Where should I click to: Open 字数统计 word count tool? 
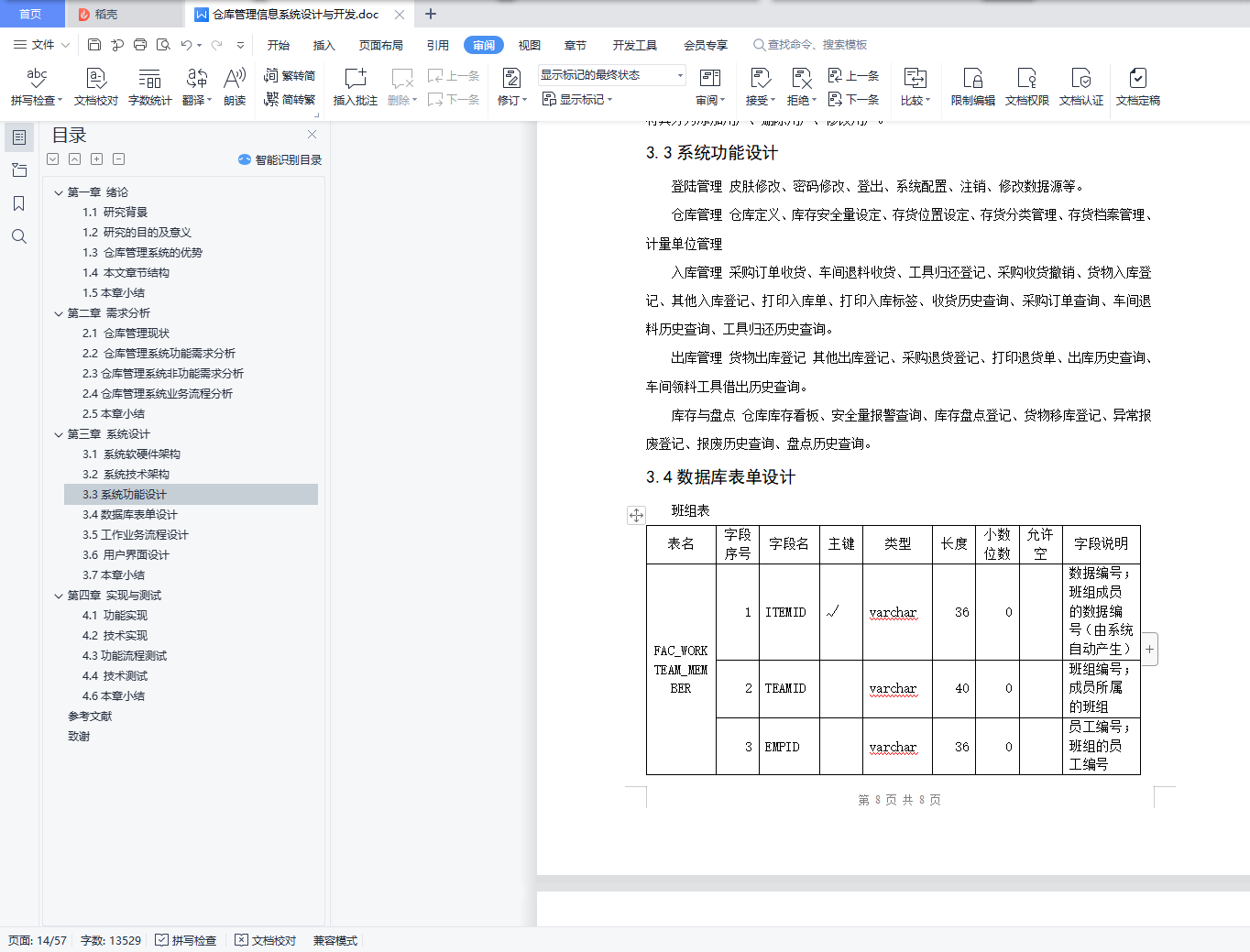(150, 87)
